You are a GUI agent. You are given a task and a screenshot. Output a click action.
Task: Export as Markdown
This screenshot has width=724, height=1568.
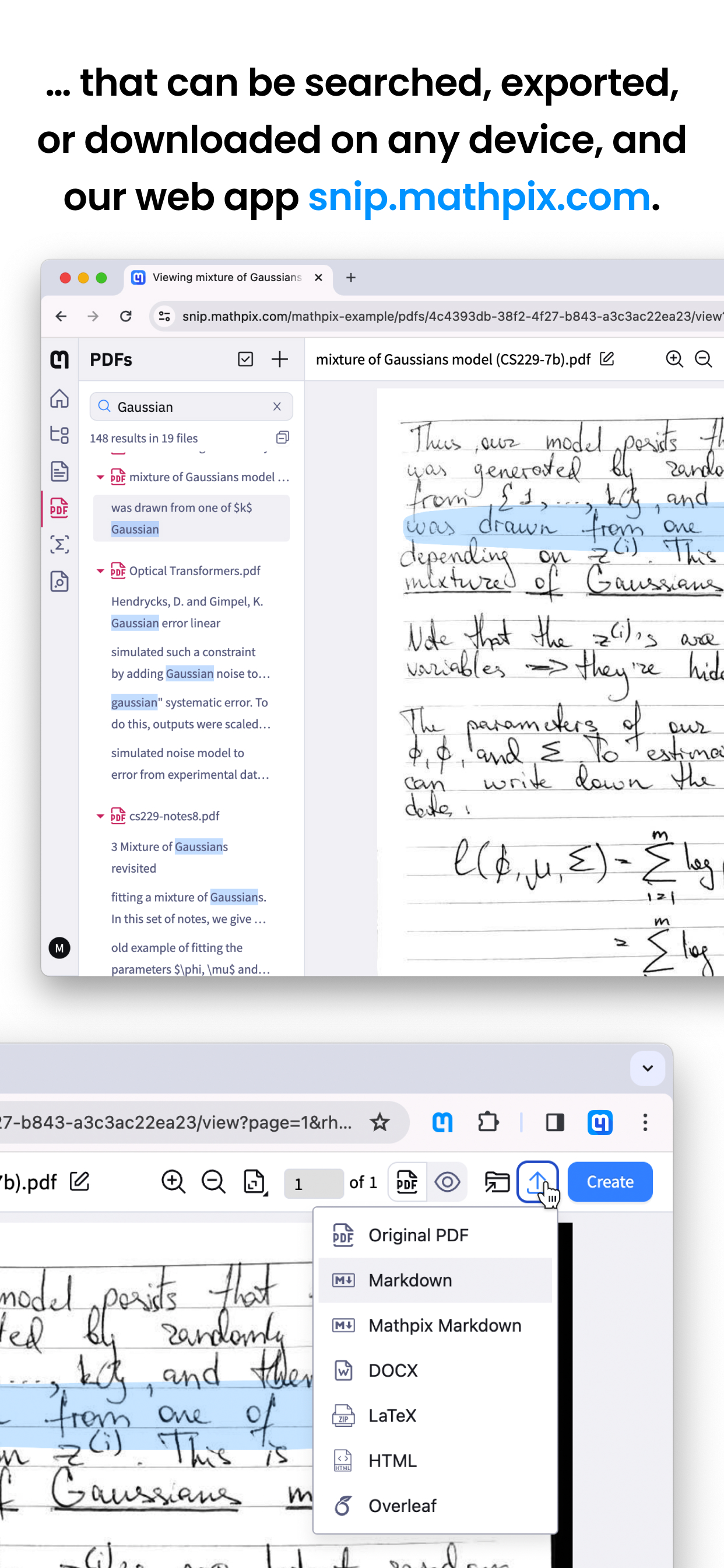[435, 1280]
